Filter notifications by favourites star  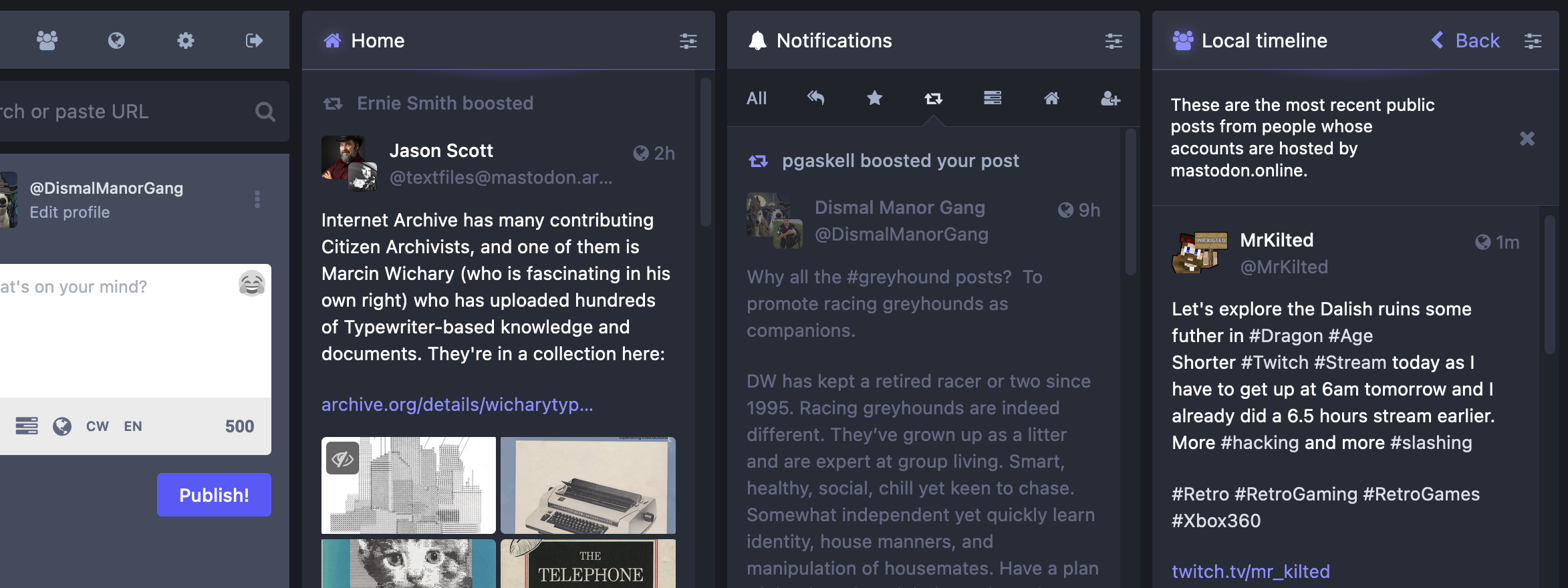(x=874, y=99)
